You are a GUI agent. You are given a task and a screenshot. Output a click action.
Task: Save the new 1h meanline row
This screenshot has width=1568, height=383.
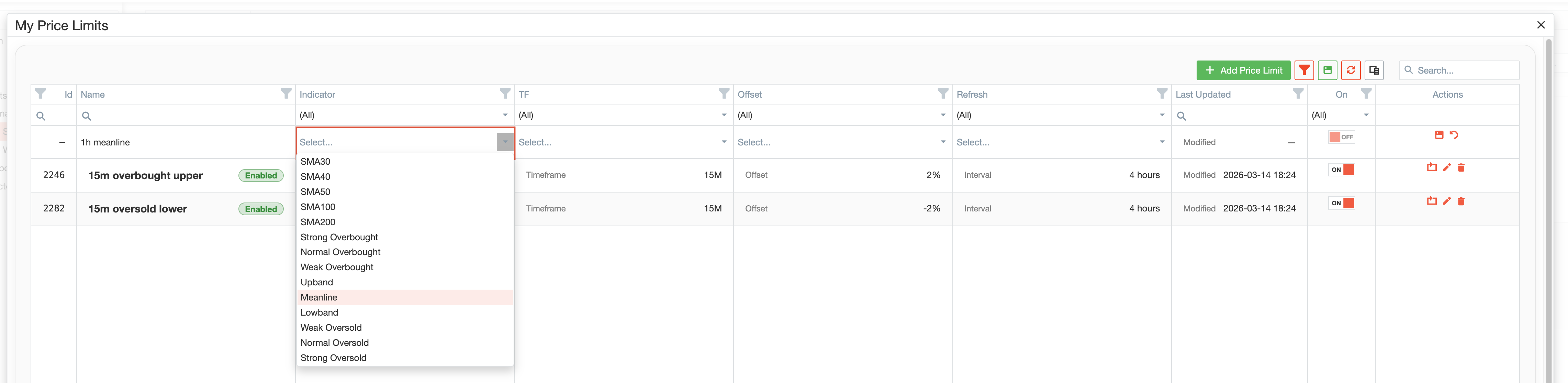1439,135
